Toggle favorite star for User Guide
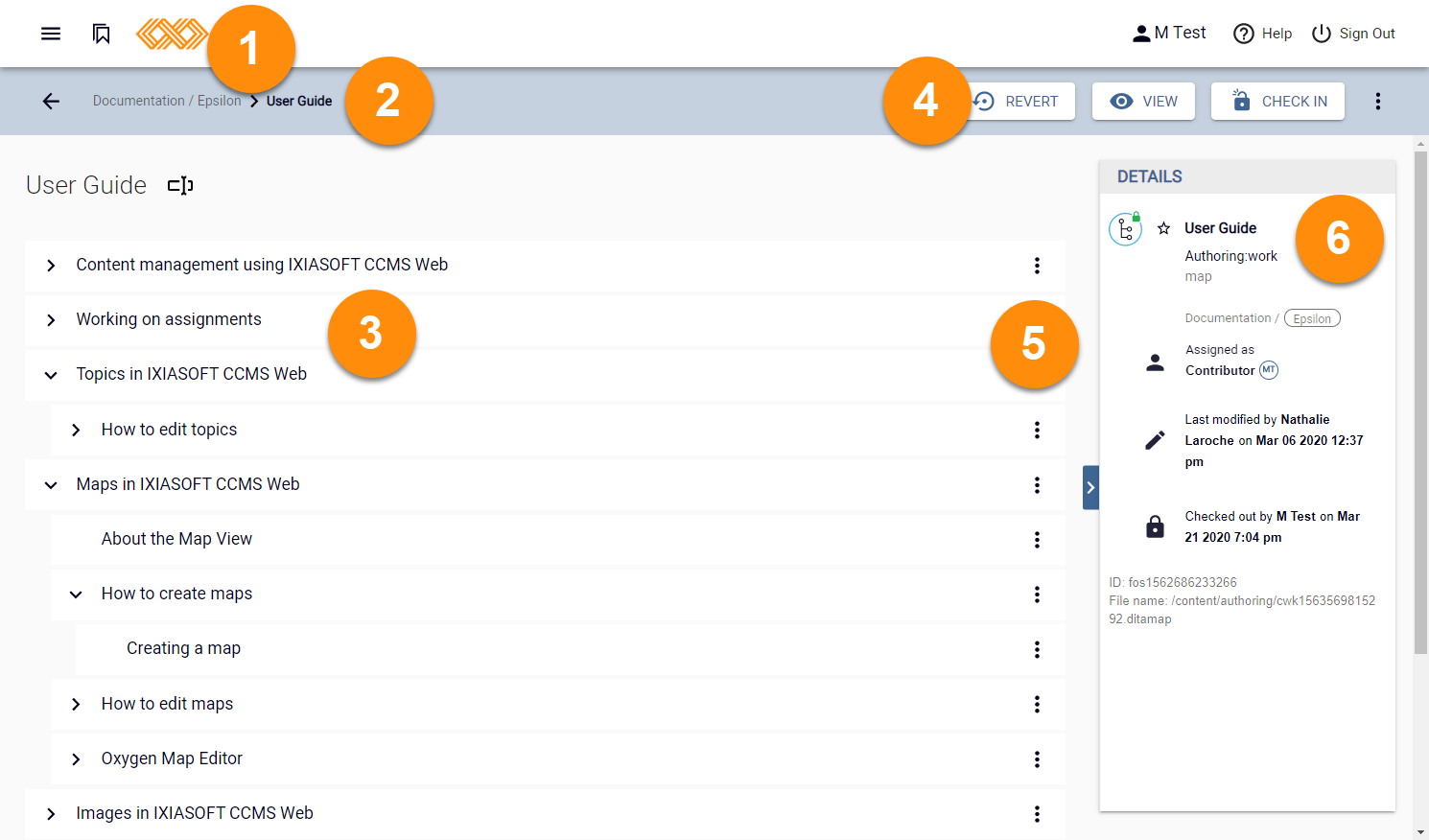This screenshot has height=840, width=1429. point(1163,228)
